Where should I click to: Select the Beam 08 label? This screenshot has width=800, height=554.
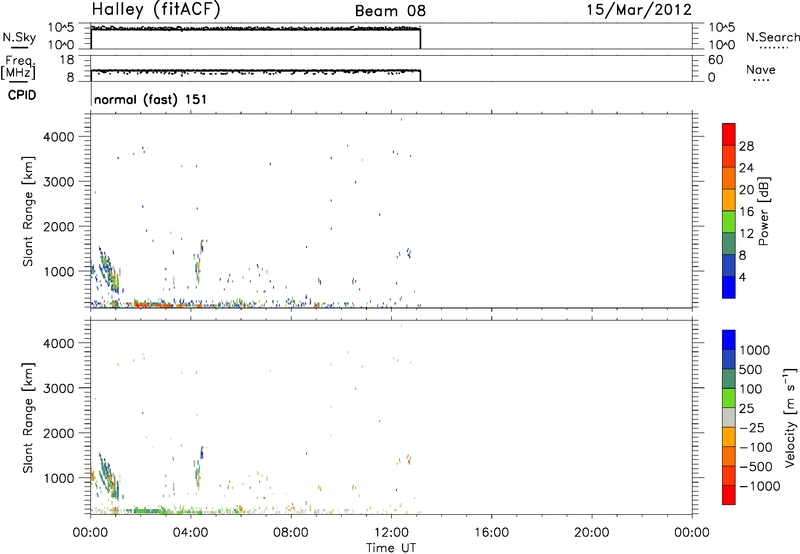point(390,11)
